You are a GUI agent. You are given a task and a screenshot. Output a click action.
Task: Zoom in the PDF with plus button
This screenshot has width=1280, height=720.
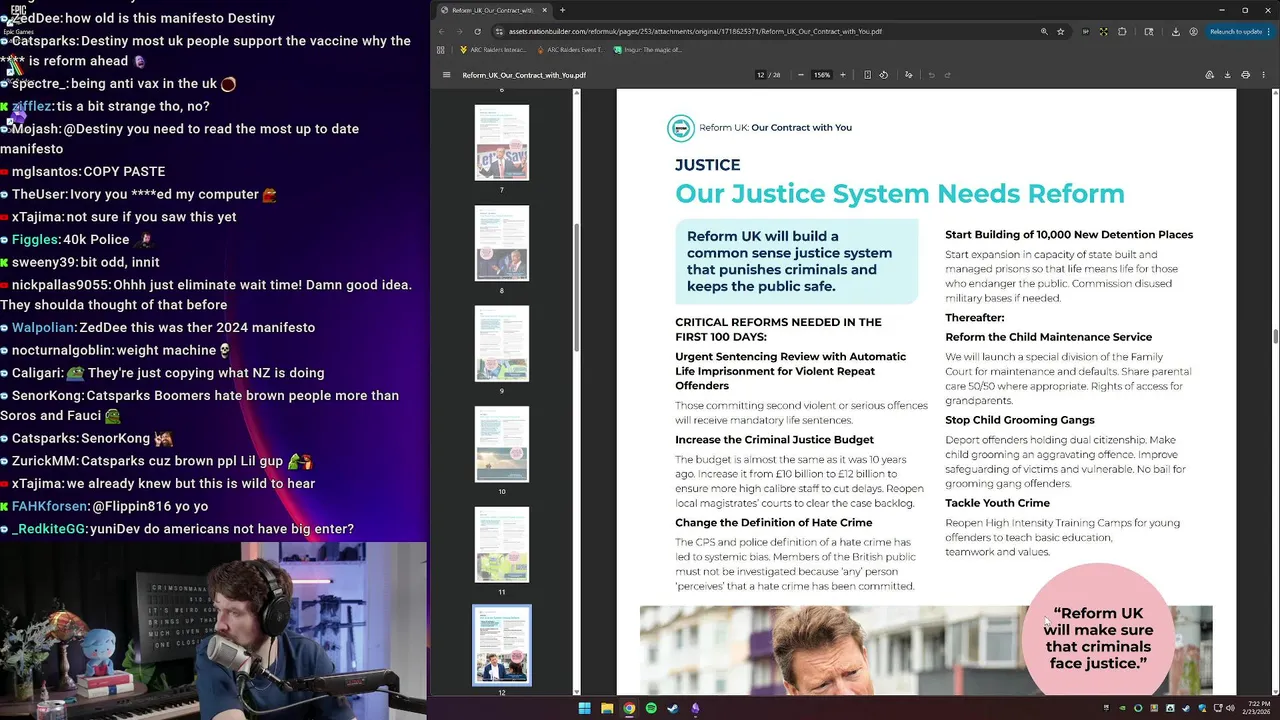[x=843, y=75]
